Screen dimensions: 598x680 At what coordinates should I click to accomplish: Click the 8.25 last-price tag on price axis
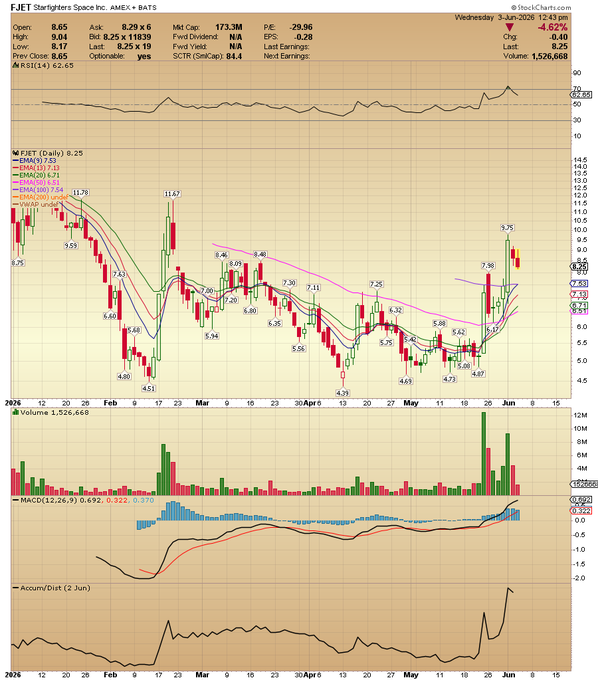click(x=579, y=267)
